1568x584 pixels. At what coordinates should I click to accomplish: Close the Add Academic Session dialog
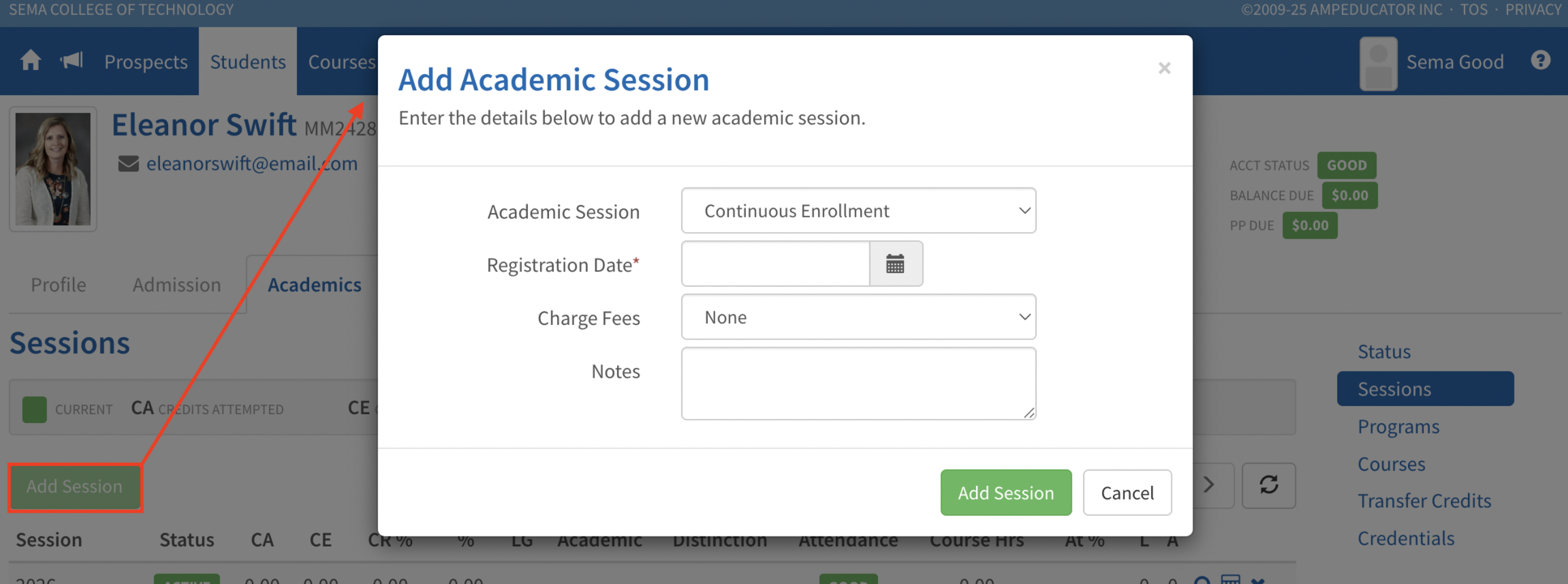(1164, 68)
